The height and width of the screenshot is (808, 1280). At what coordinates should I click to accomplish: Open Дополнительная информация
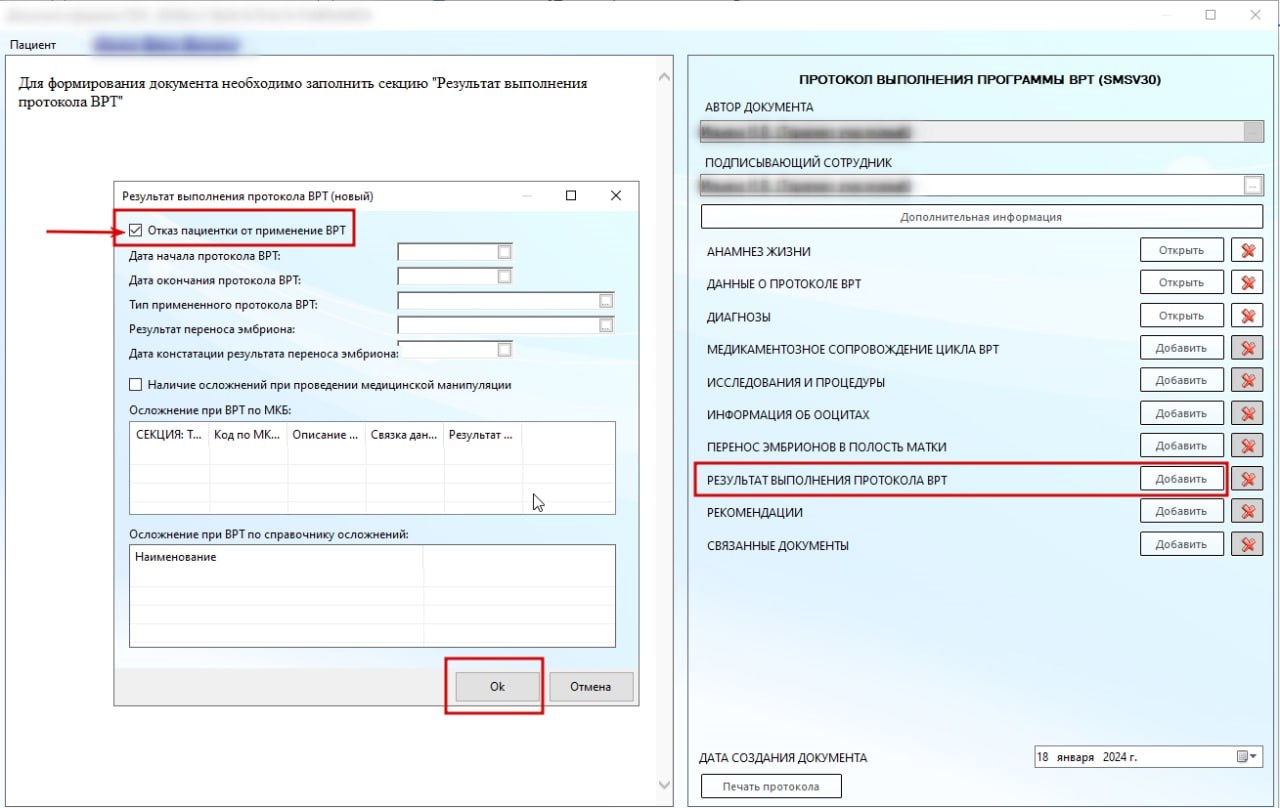(981, 217)
